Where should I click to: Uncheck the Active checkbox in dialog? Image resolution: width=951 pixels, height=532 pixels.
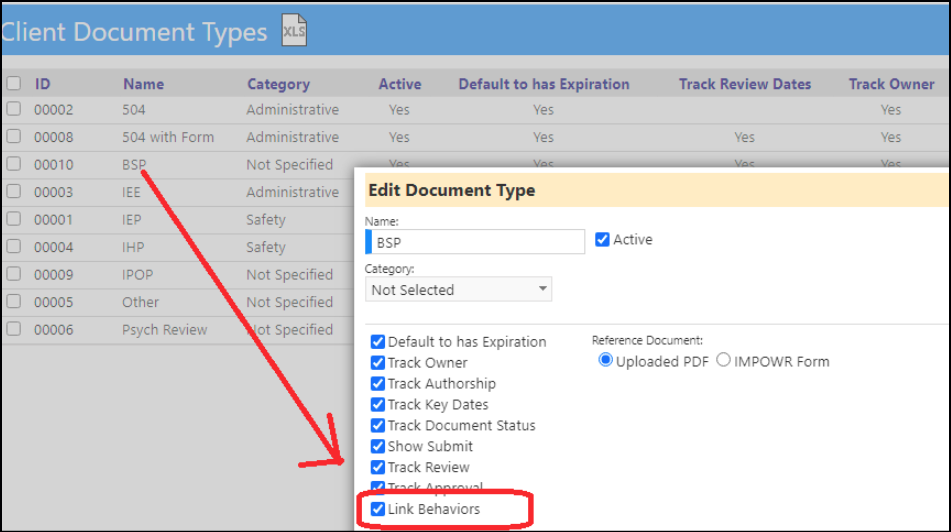click(602, 240)
